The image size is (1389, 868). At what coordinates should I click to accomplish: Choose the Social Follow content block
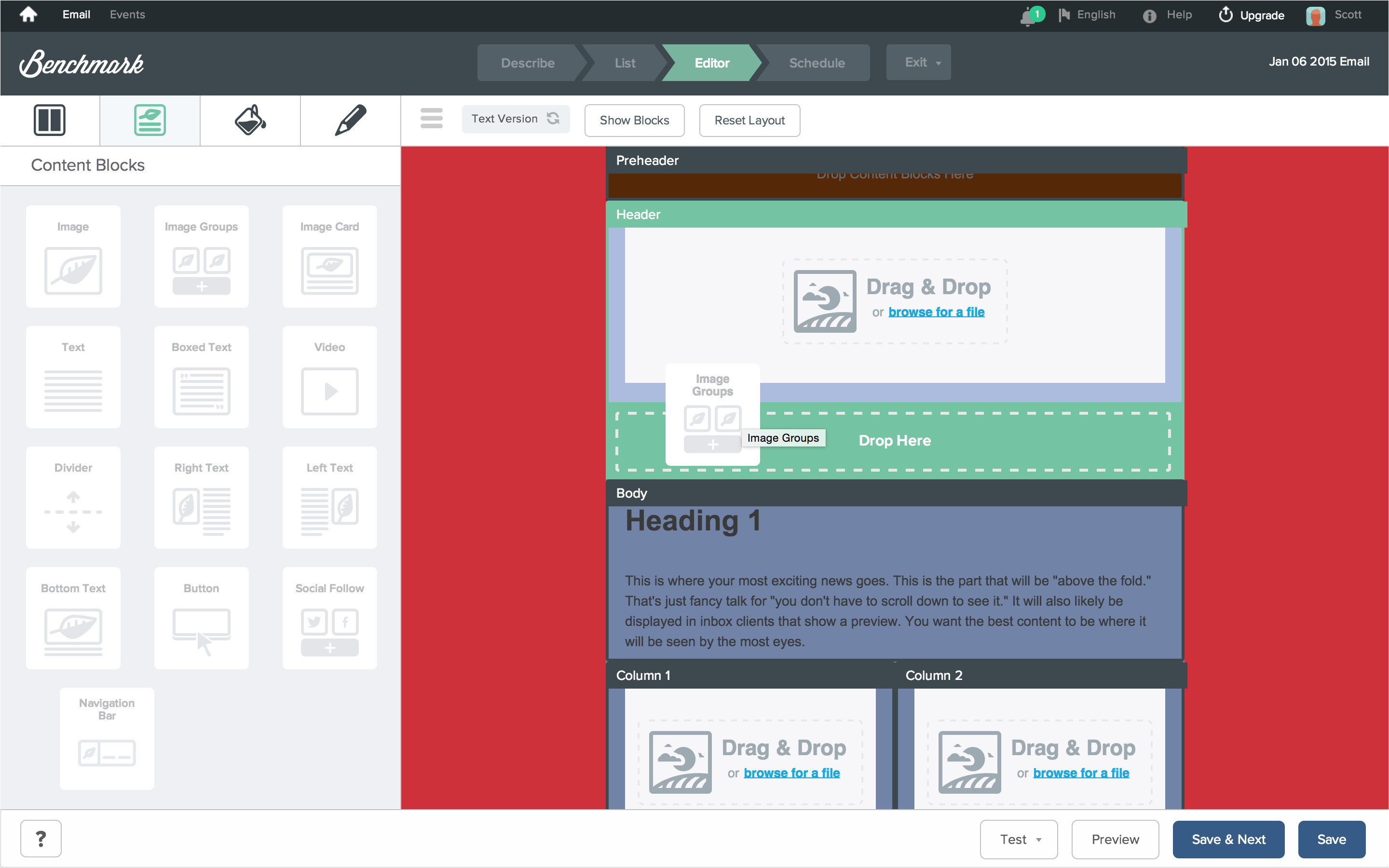pyautogui.click(x=329, y=618)
